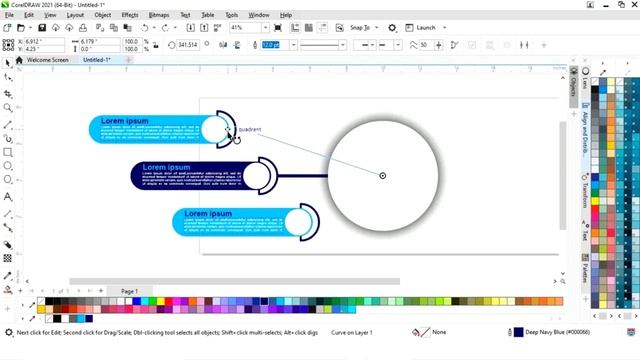The height and width of the screenshot is (360, 640).
Task: Switch to the Welcome Screen tab
Action: 47,60
